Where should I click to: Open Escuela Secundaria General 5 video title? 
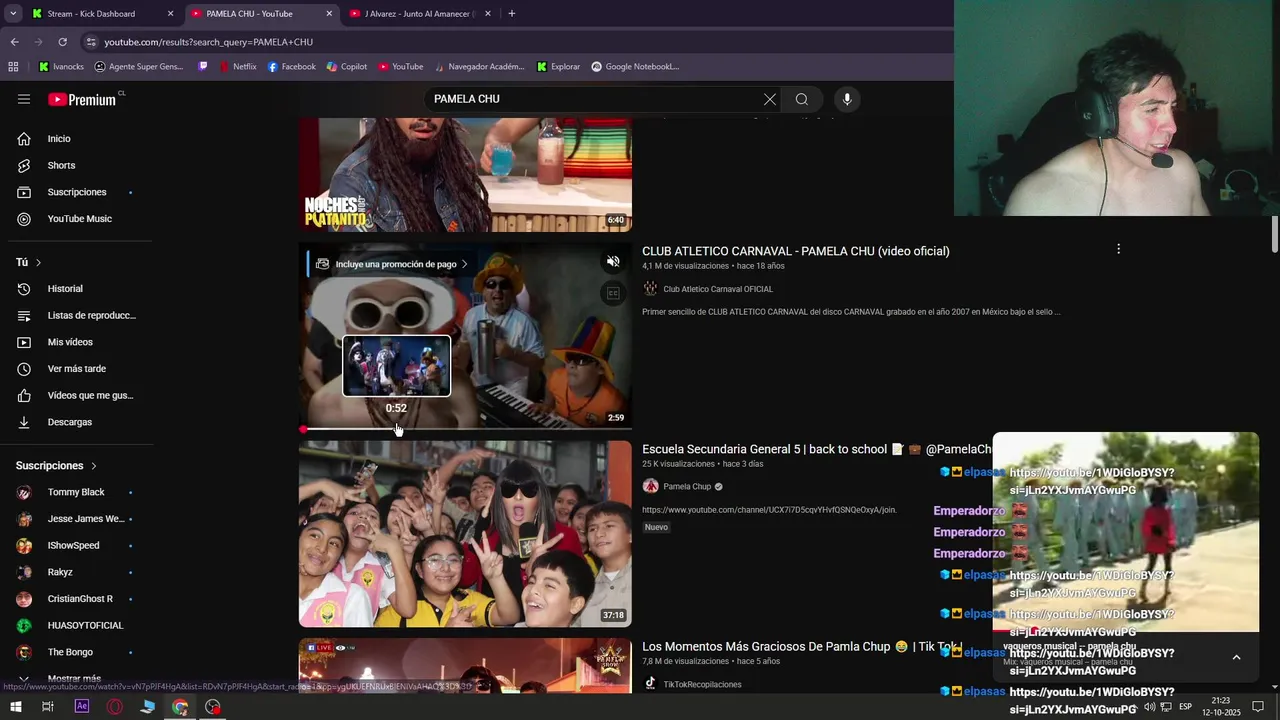(816, 449)
